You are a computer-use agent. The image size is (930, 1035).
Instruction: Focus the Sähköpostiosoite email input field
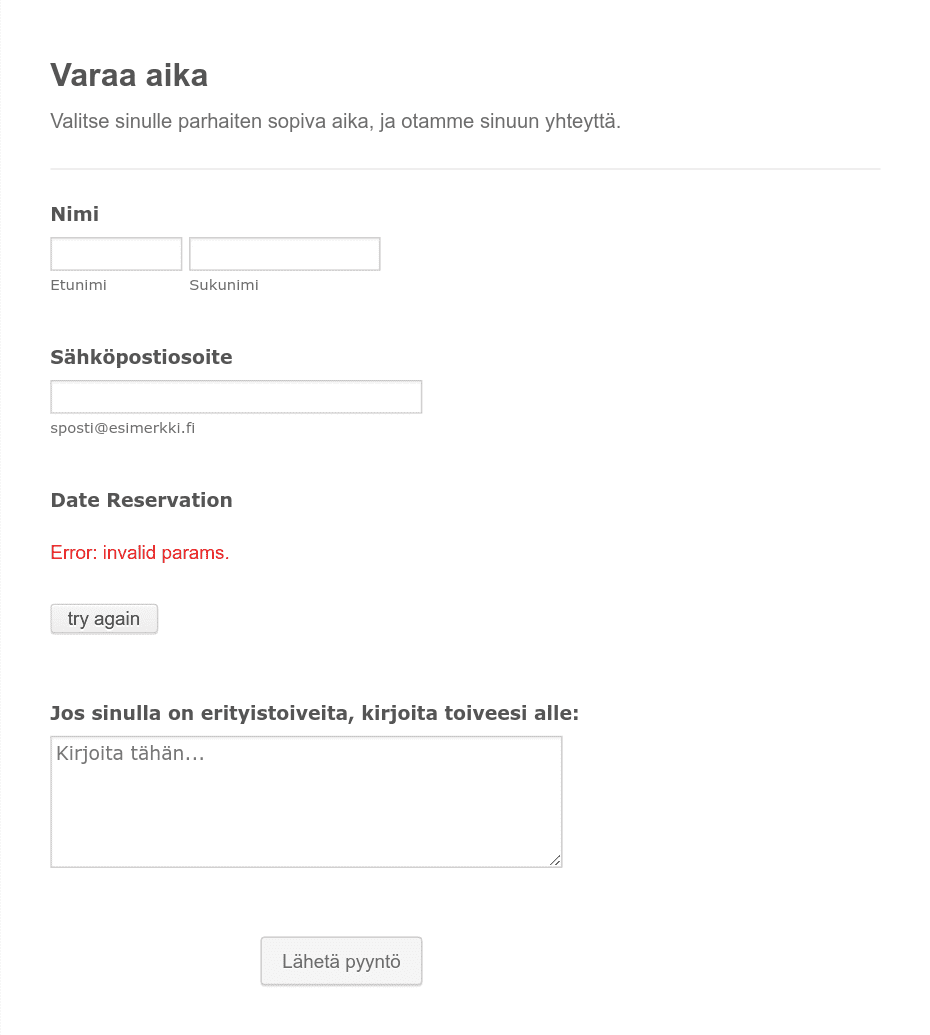tap(236, 397)
